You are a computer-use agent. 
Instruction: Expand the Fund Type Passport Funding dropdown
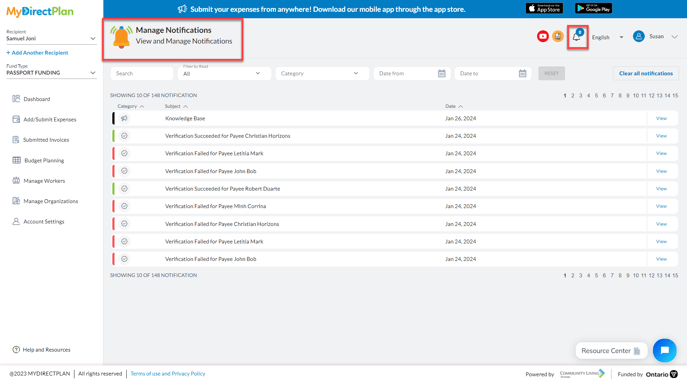pyautogui.click(x=51, y=73)
